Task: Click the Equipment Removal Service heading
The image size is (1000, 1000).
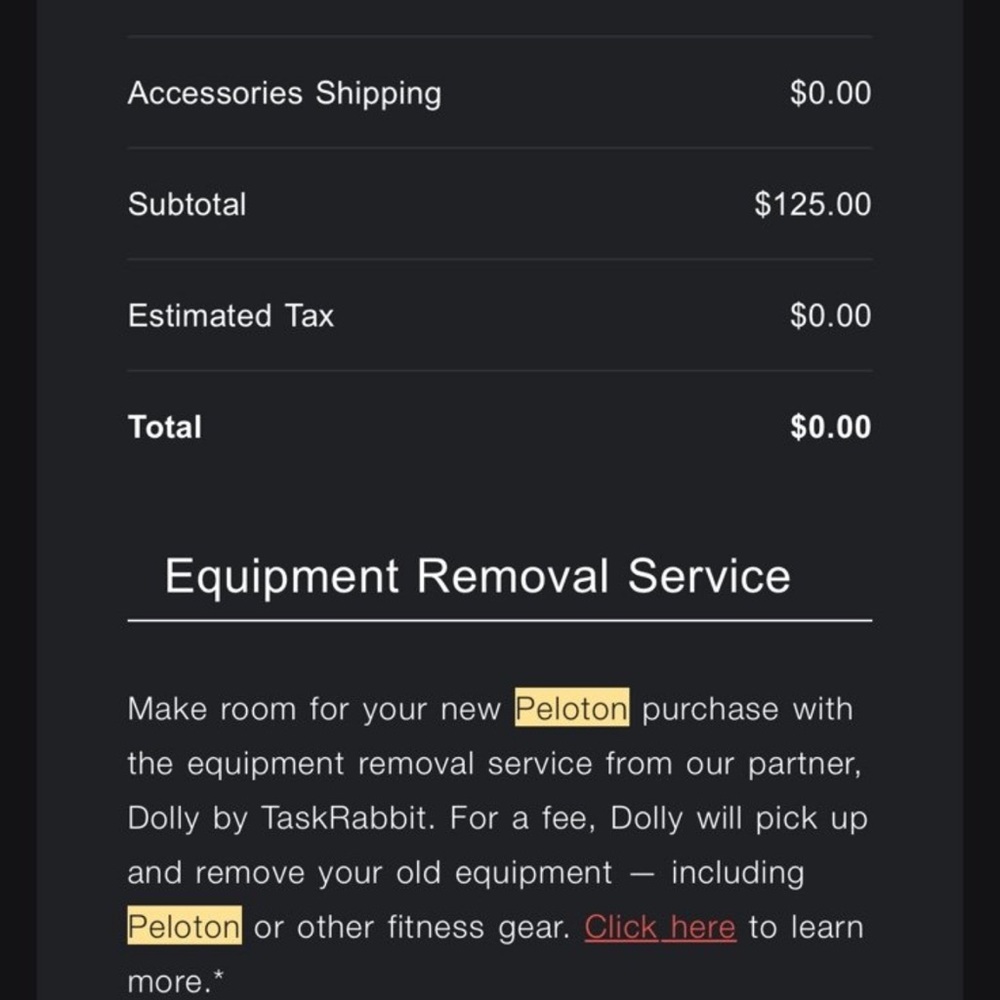Action: 477,576
